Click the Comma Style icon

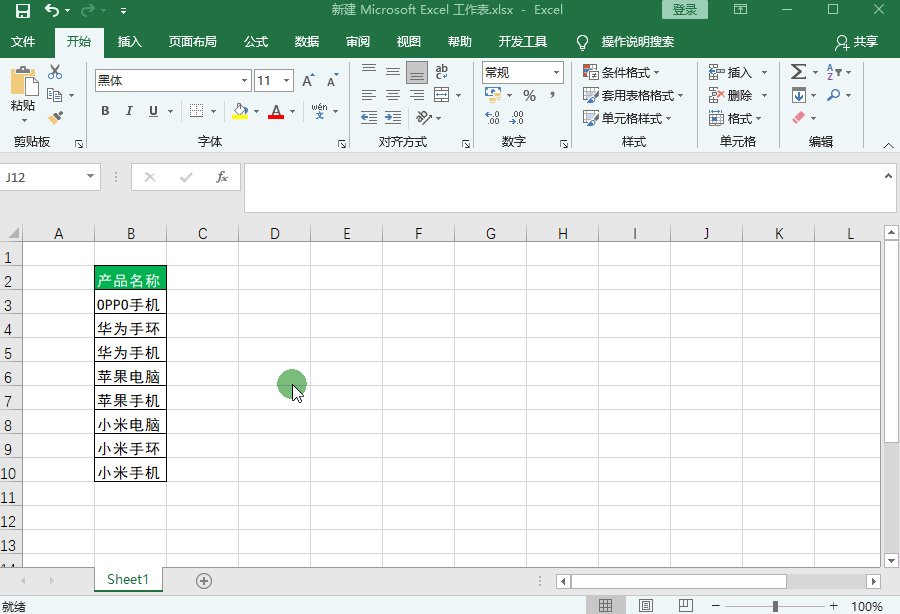552,95
